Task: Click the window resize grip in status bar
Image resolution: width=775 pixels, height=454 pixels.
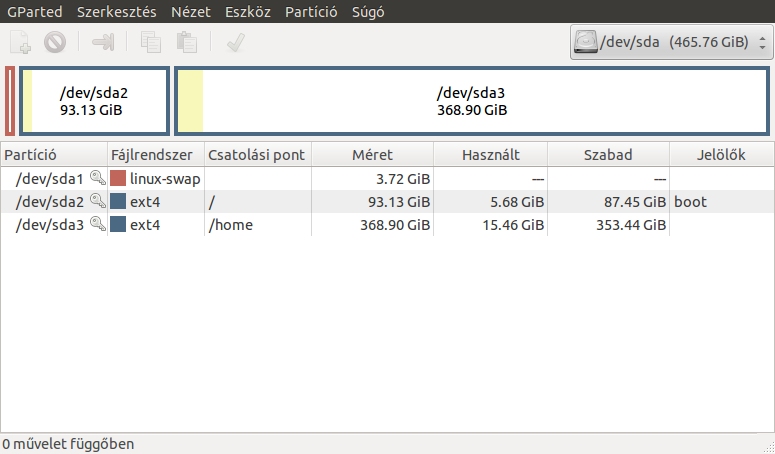Action: point(769,448)
